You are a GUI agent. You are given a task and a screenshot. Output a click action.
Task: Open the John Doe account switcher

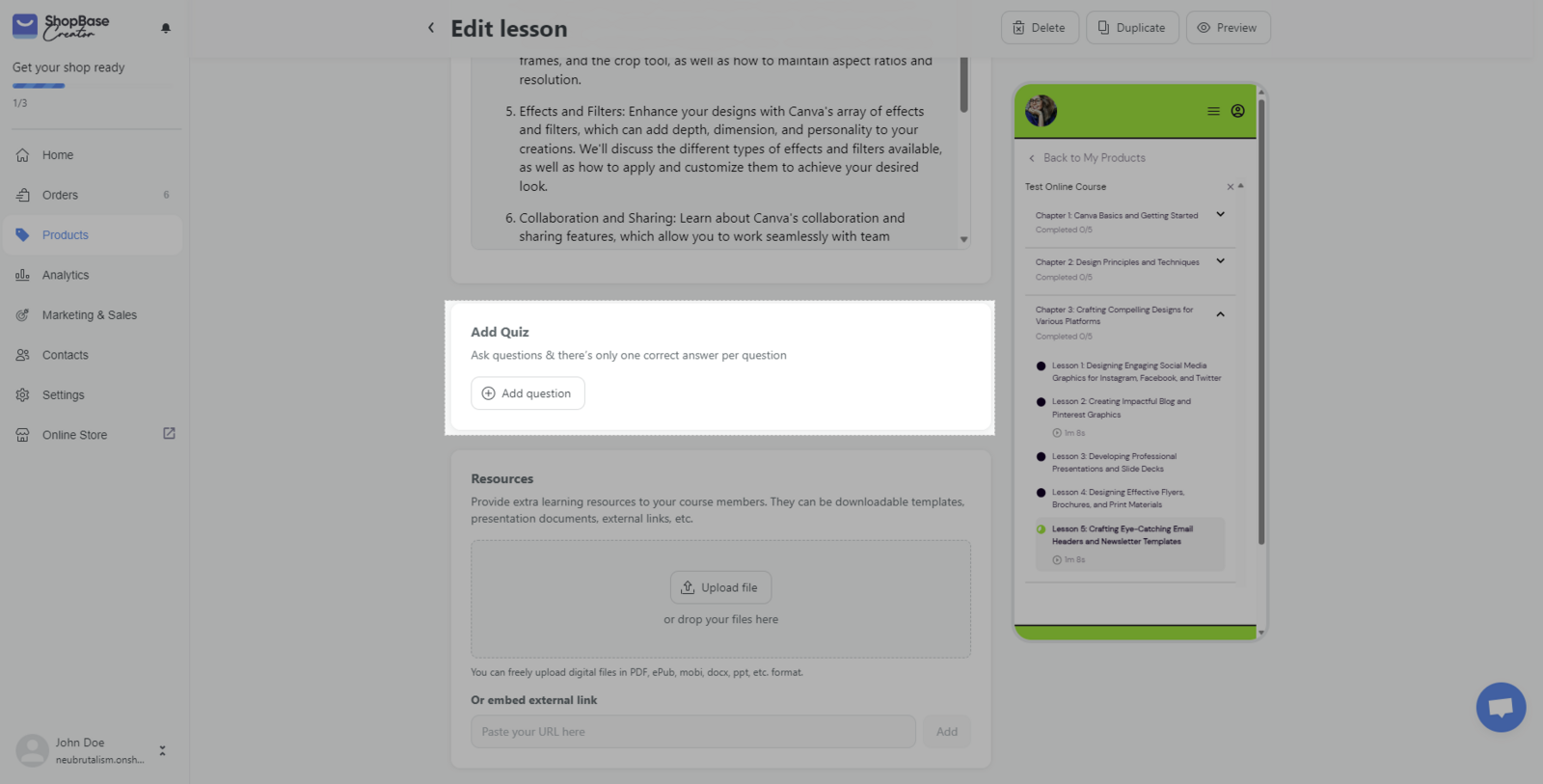click(x=162, y=750)
